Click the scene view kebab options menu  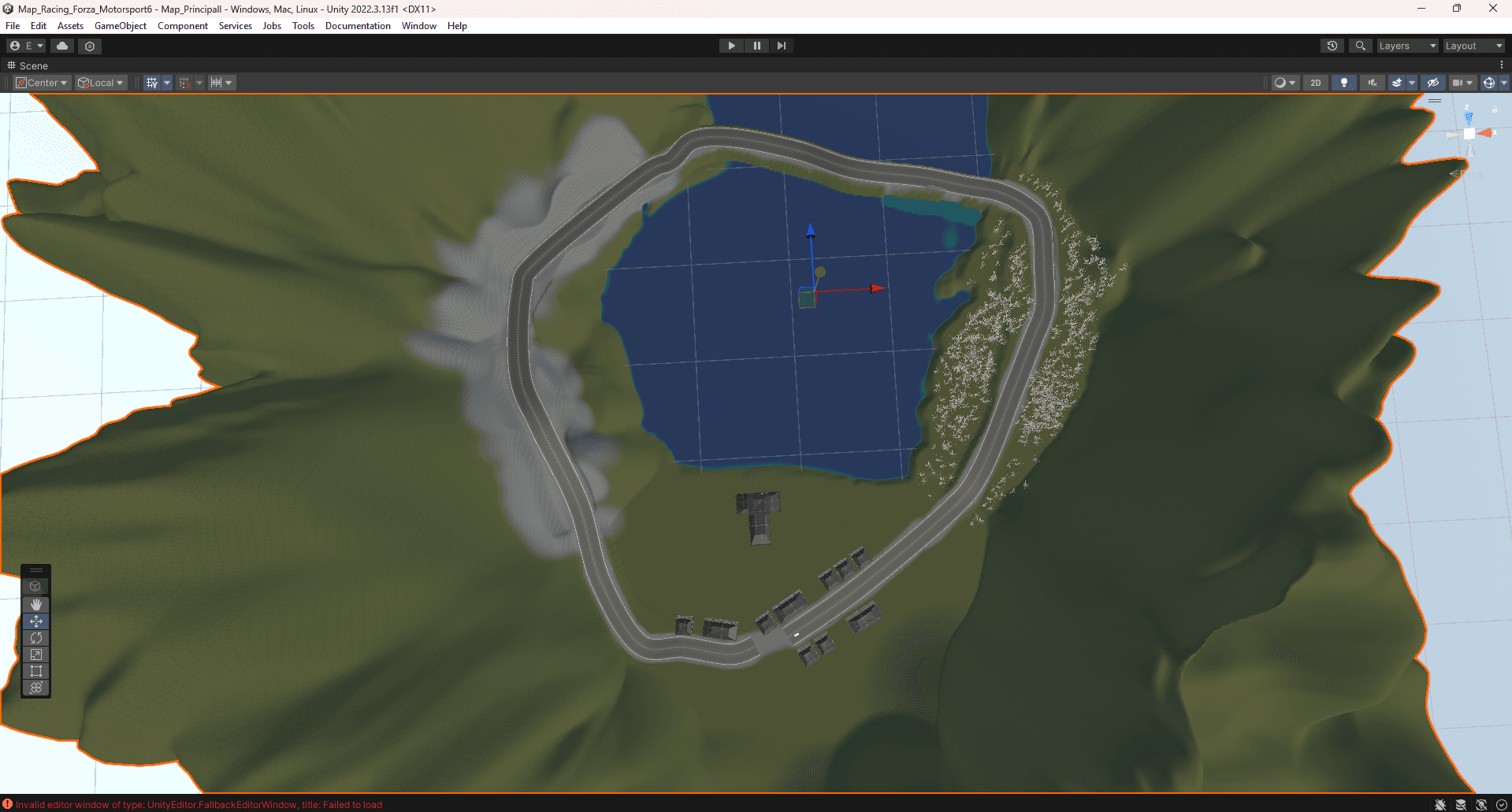tap(1502, 65)
